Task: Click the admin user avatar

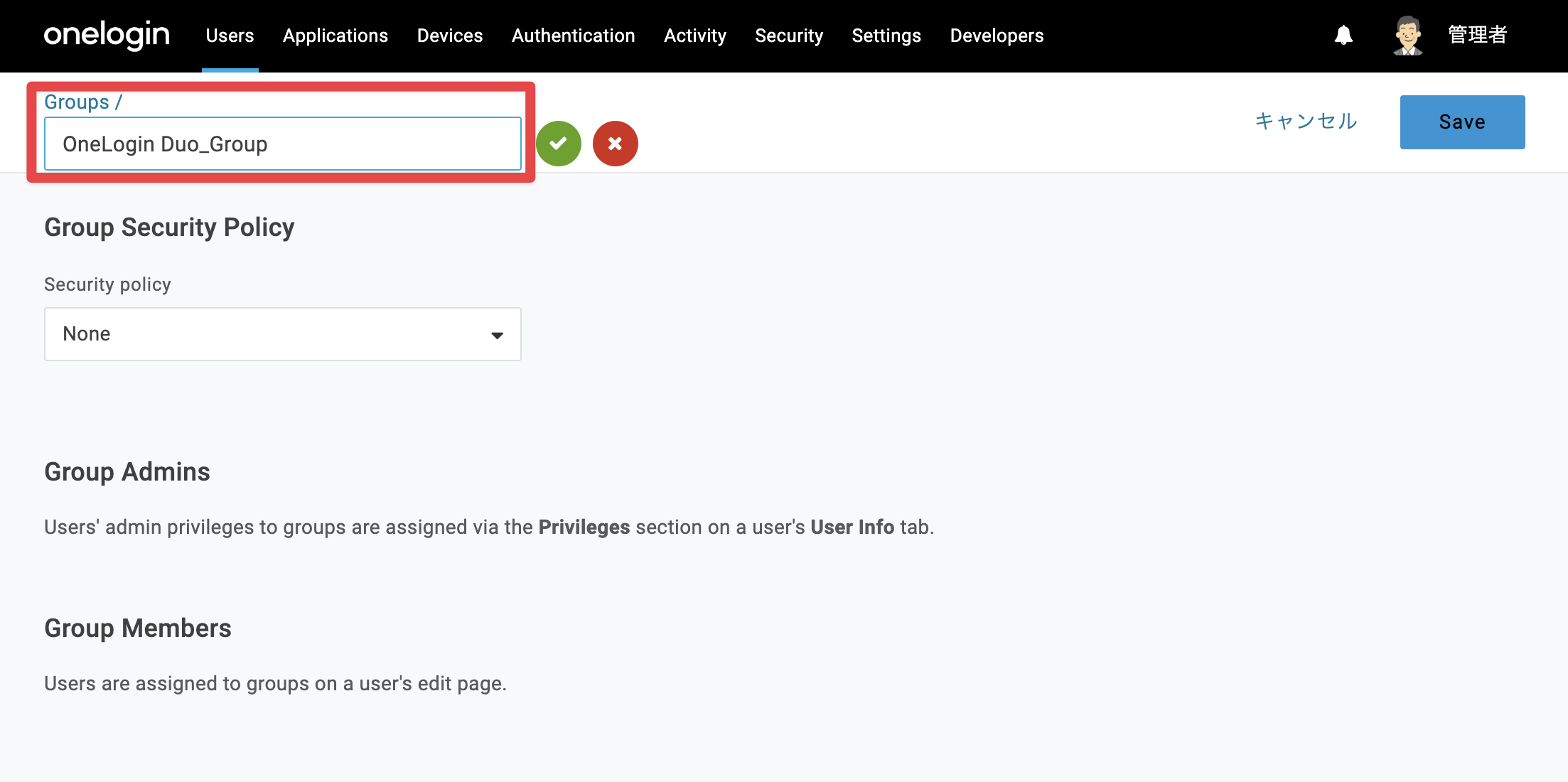Action: tap(1407, 35)
